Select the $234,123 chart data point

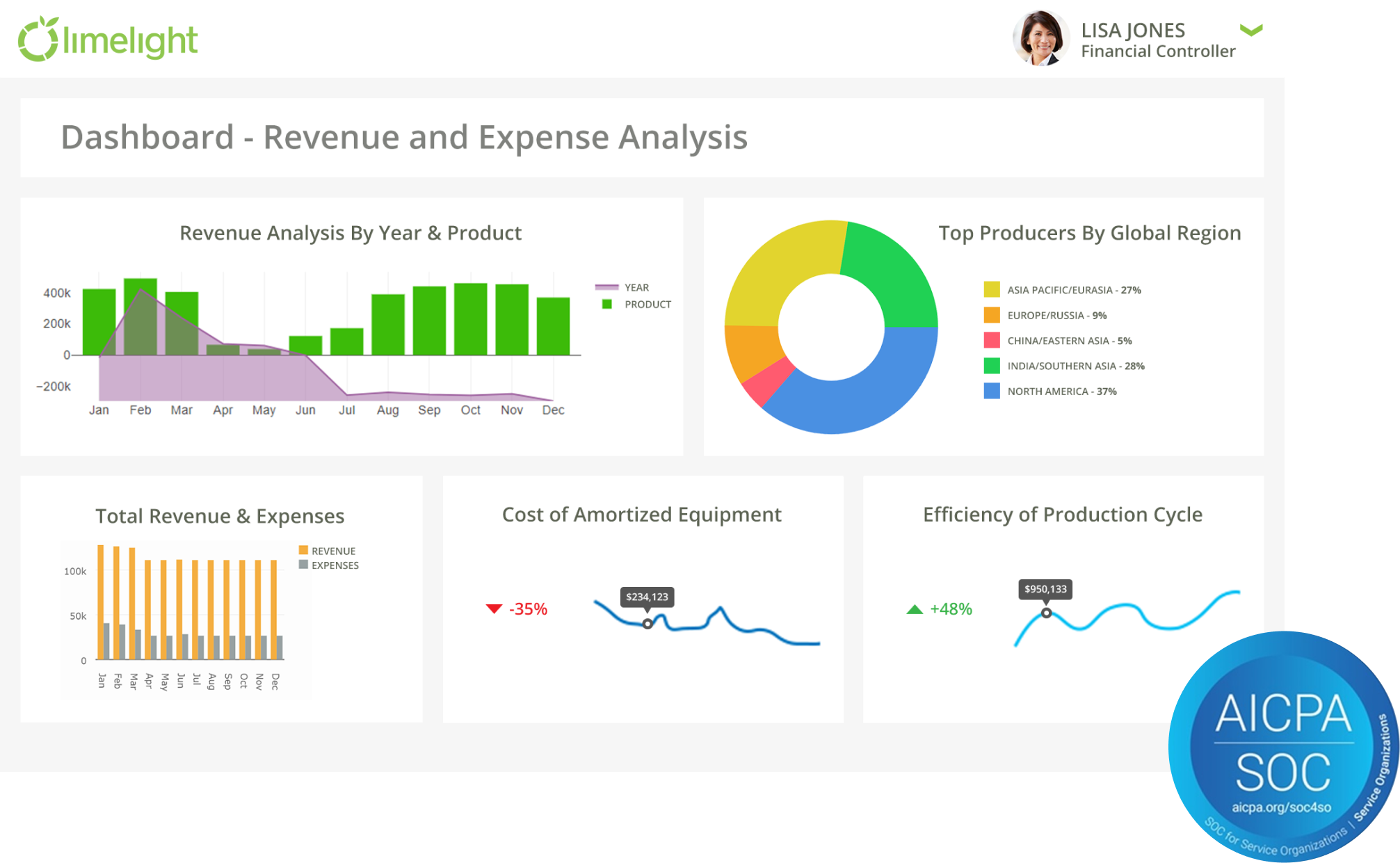point(647,624)
